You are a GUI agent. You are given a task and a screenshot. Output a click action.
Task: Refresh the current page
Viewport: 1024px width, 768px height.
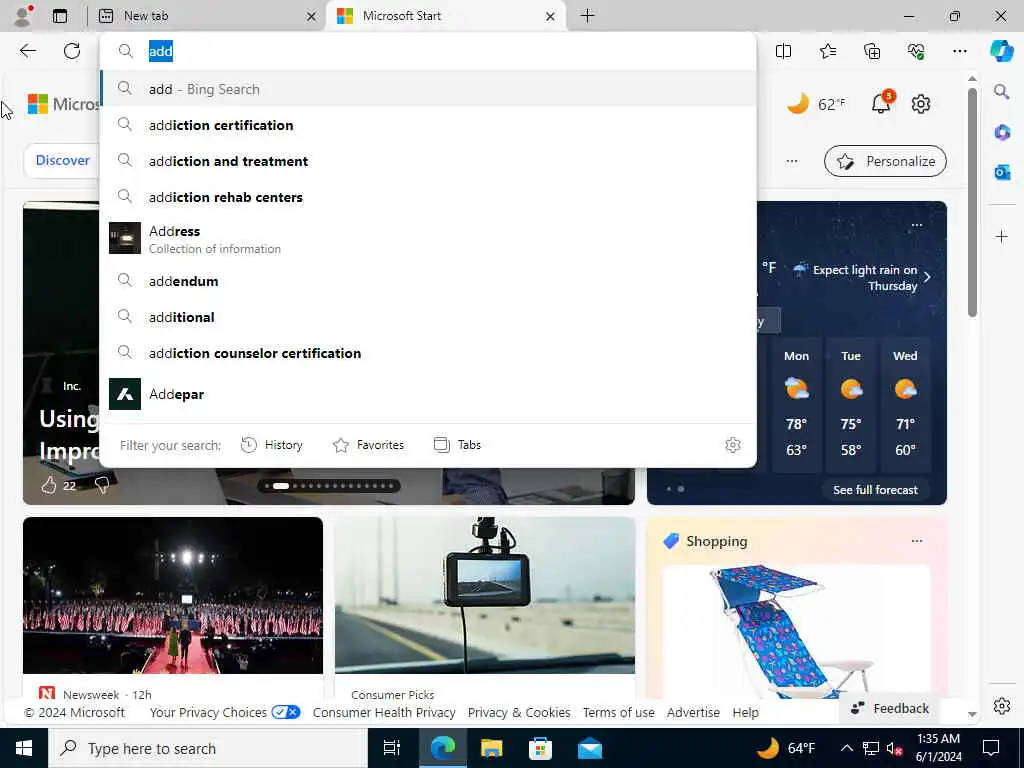pyautogui.click(x=72, y=51)
